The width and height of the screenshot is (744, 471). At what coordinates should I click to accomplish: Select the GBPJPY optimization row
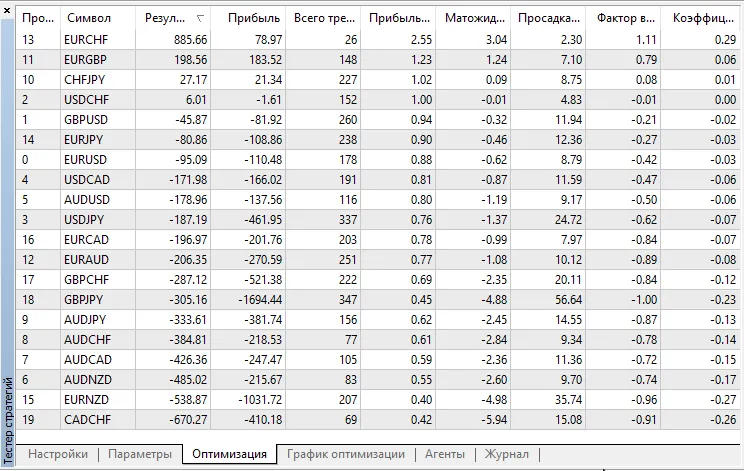pyautogui.click(x=87, y=299)
